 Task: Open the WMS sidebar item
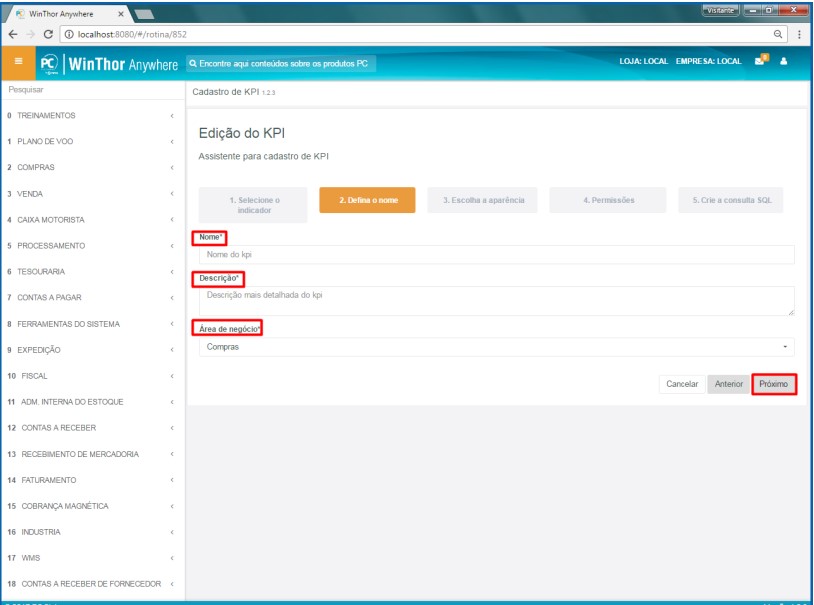(x=91, y=558)
